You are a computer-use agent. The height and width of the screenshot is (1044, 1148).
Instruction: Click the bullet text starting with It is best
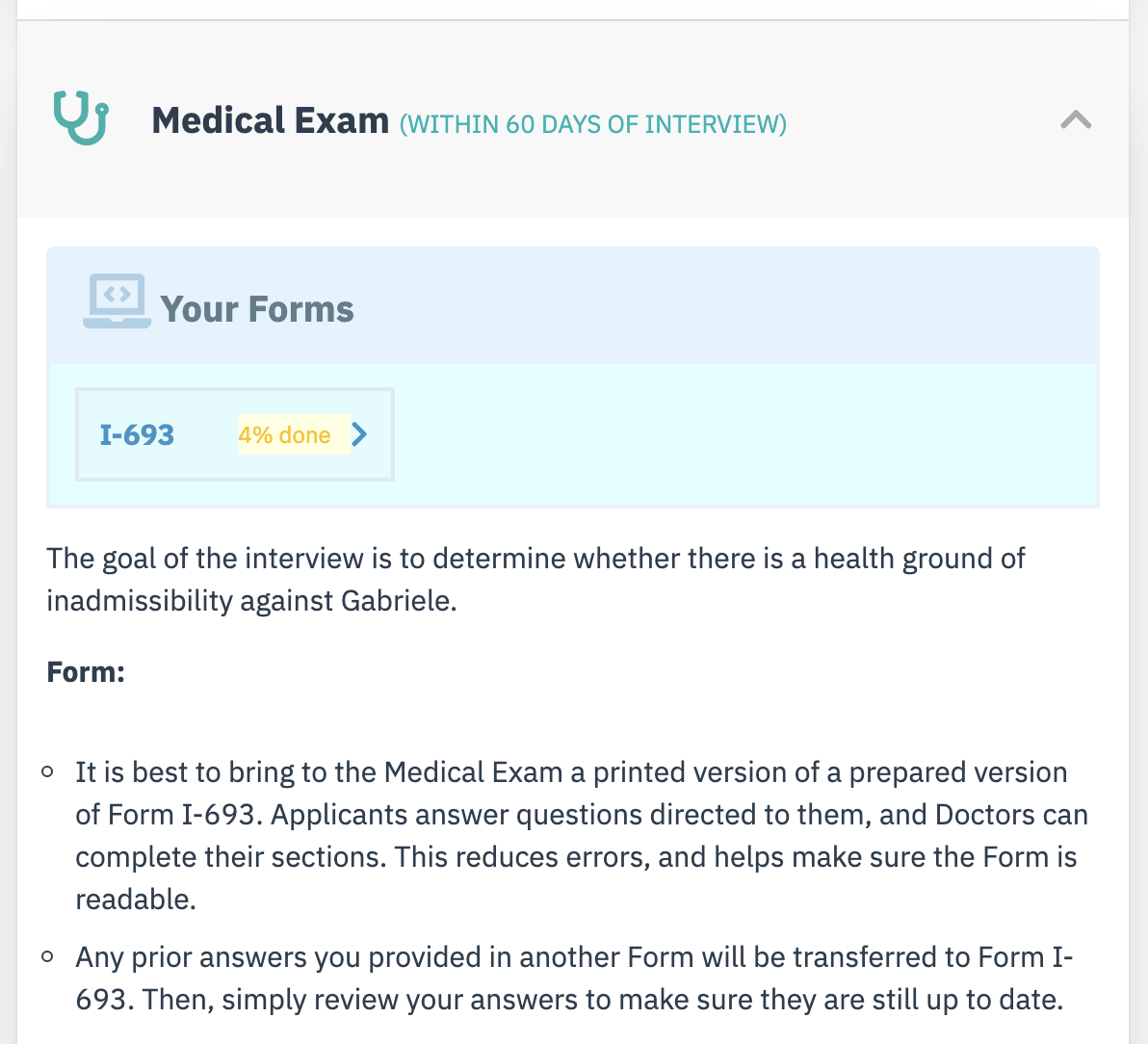point(582,835)
